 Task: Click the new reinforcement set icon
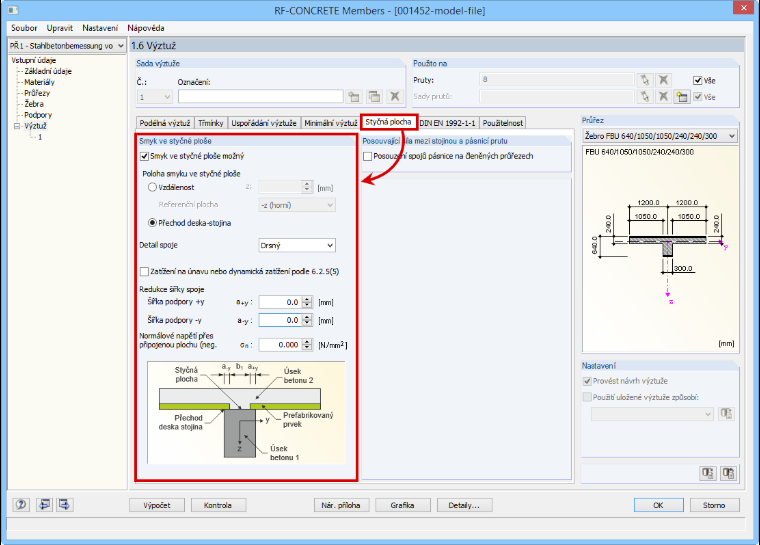tap(354, 96)
